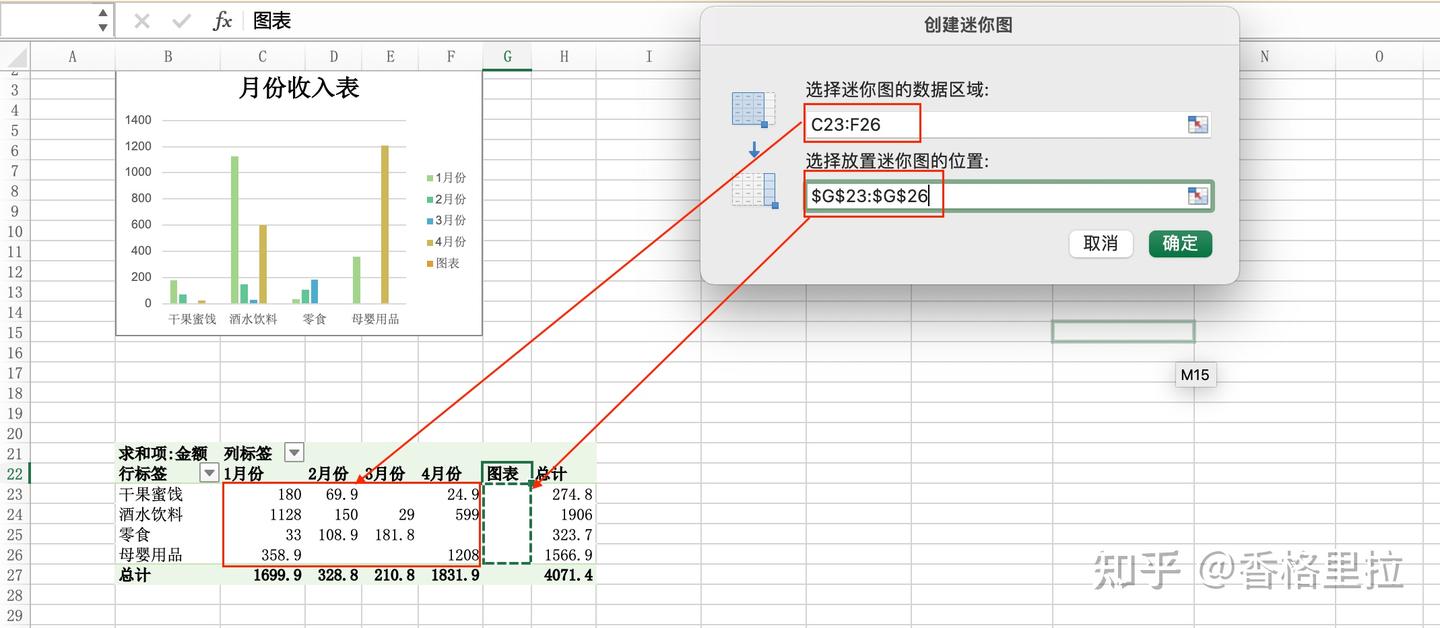The image size is (1440, 628).
Task: Click cell with value 358.9
Action: coord(262,554)
